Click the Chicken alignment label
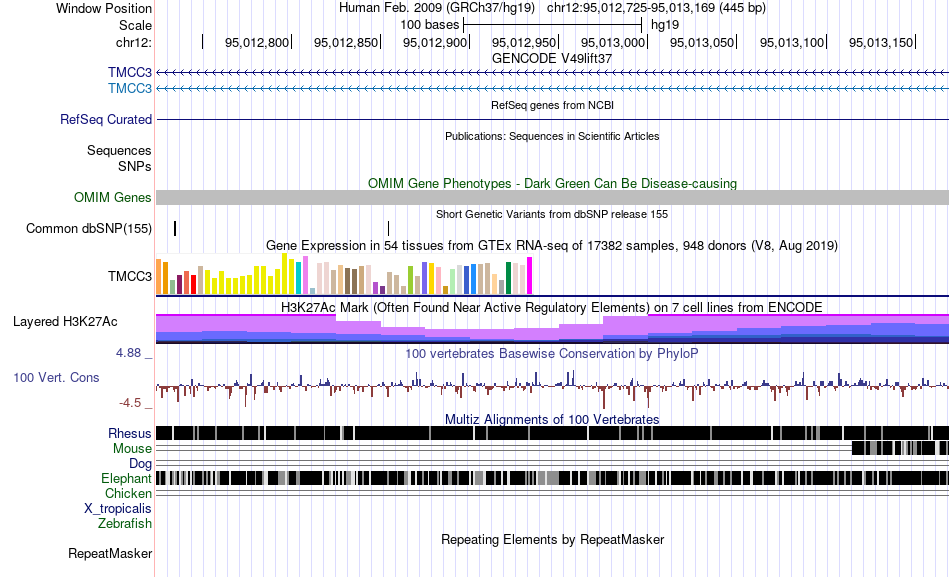Image resolution: width=950 pixels, height=577 pixels. tap(128, 493)
